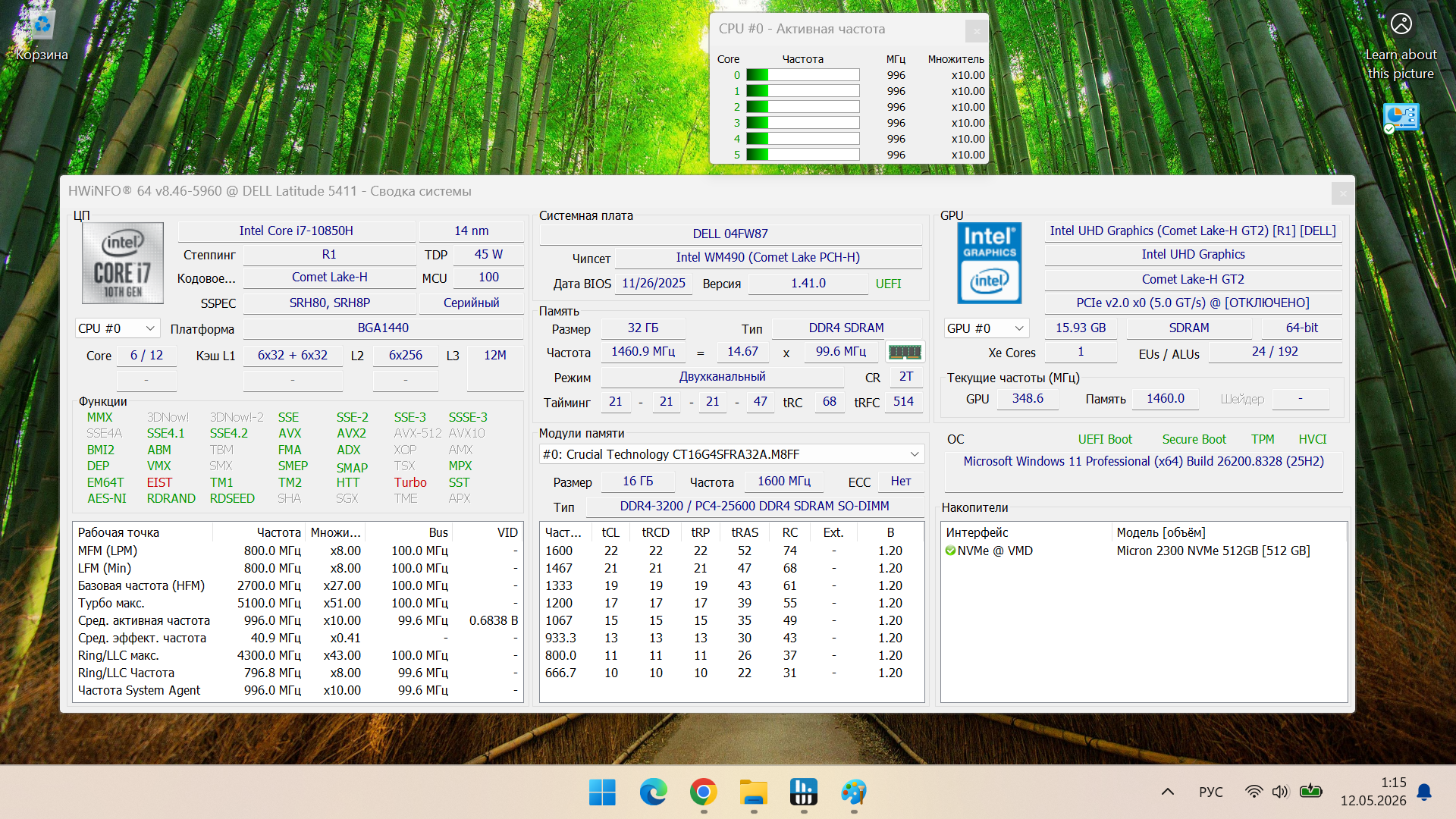Image resolution: width=1456 pixels, height=819 pixels.
Task: Click the chipset value Intel WM490 (Comet Lake PCH-H)
Action: [767, 258]
